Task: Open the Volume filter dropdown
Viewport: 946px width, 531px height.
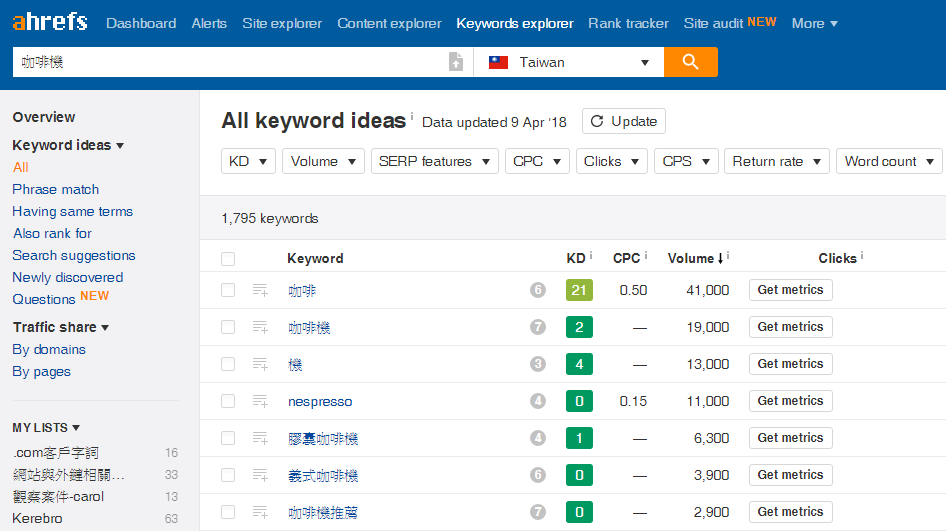Action: click(x=322, y=161)
